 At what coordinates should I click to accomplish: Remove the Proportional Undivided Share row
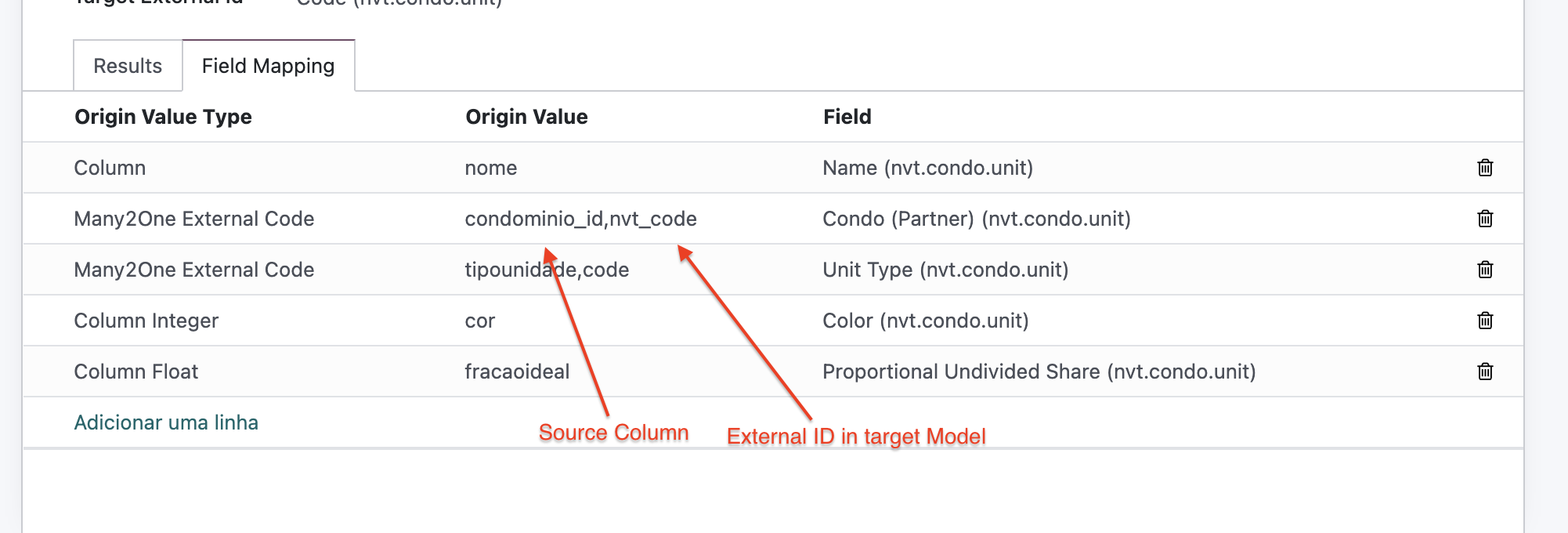1485,372
